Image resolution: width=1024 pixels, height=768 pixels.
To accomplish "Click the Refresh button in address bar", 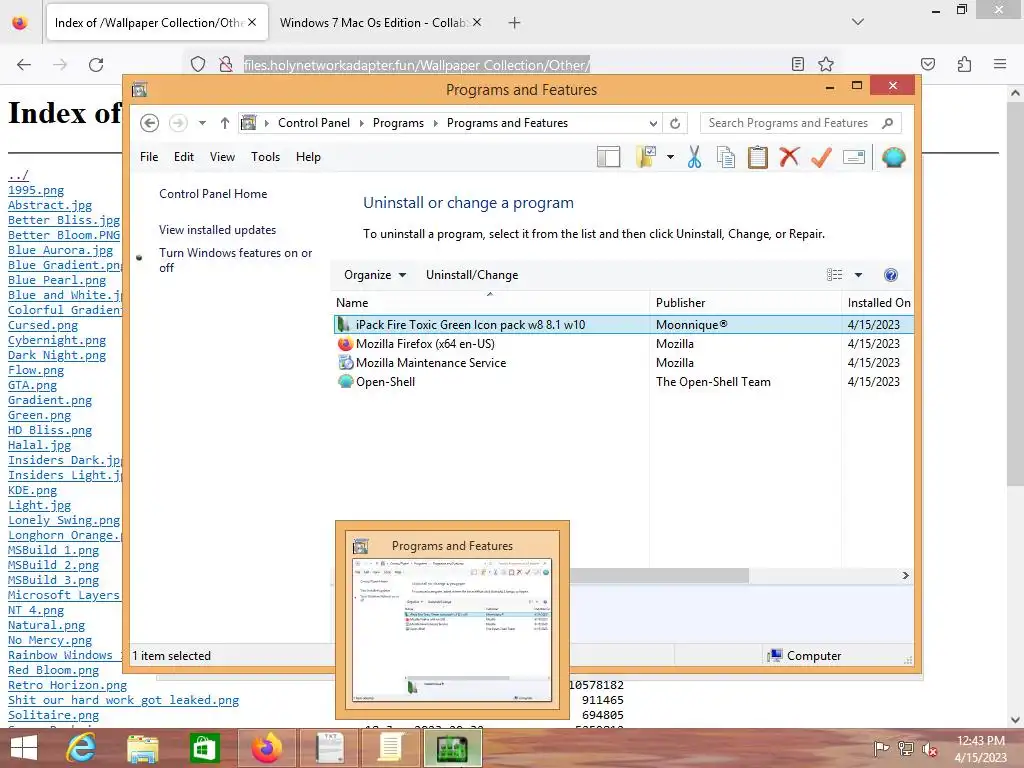I will click(x=675, y=123).
